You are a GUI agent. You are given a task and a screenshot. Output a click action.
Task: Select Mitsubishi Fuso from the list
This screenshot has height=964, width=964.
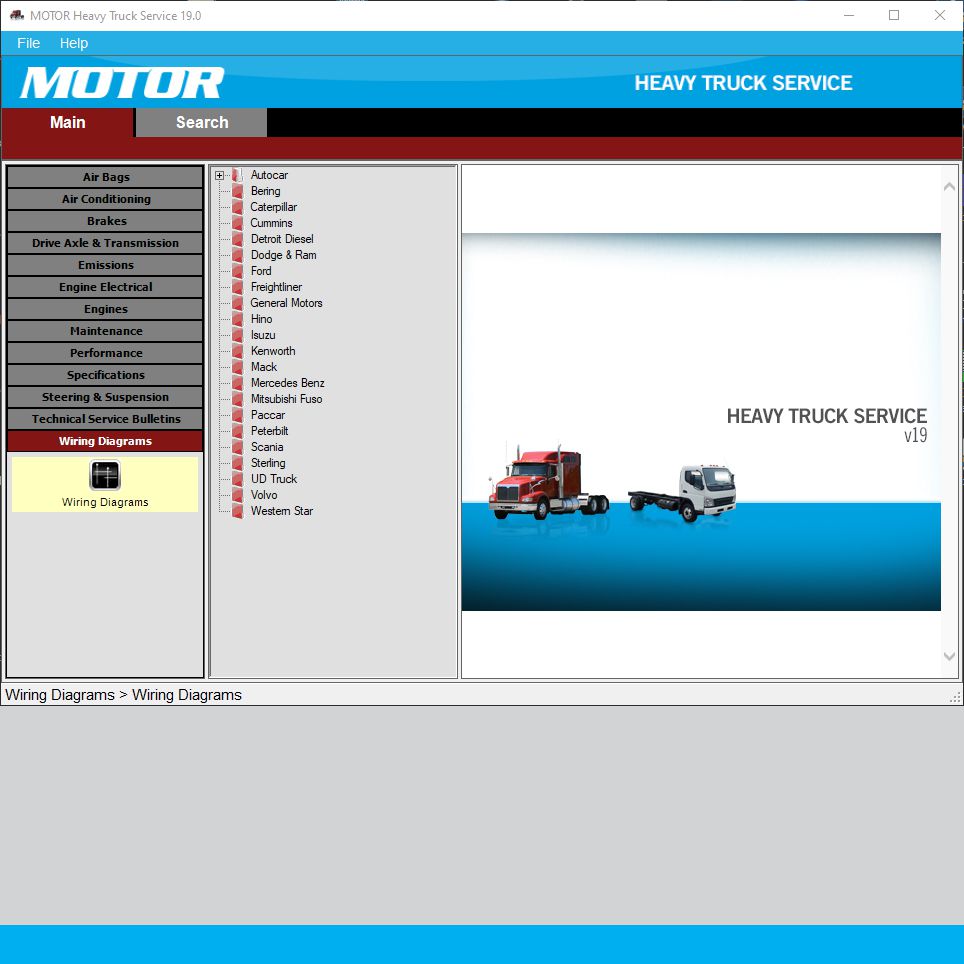[x=287, y=399]
